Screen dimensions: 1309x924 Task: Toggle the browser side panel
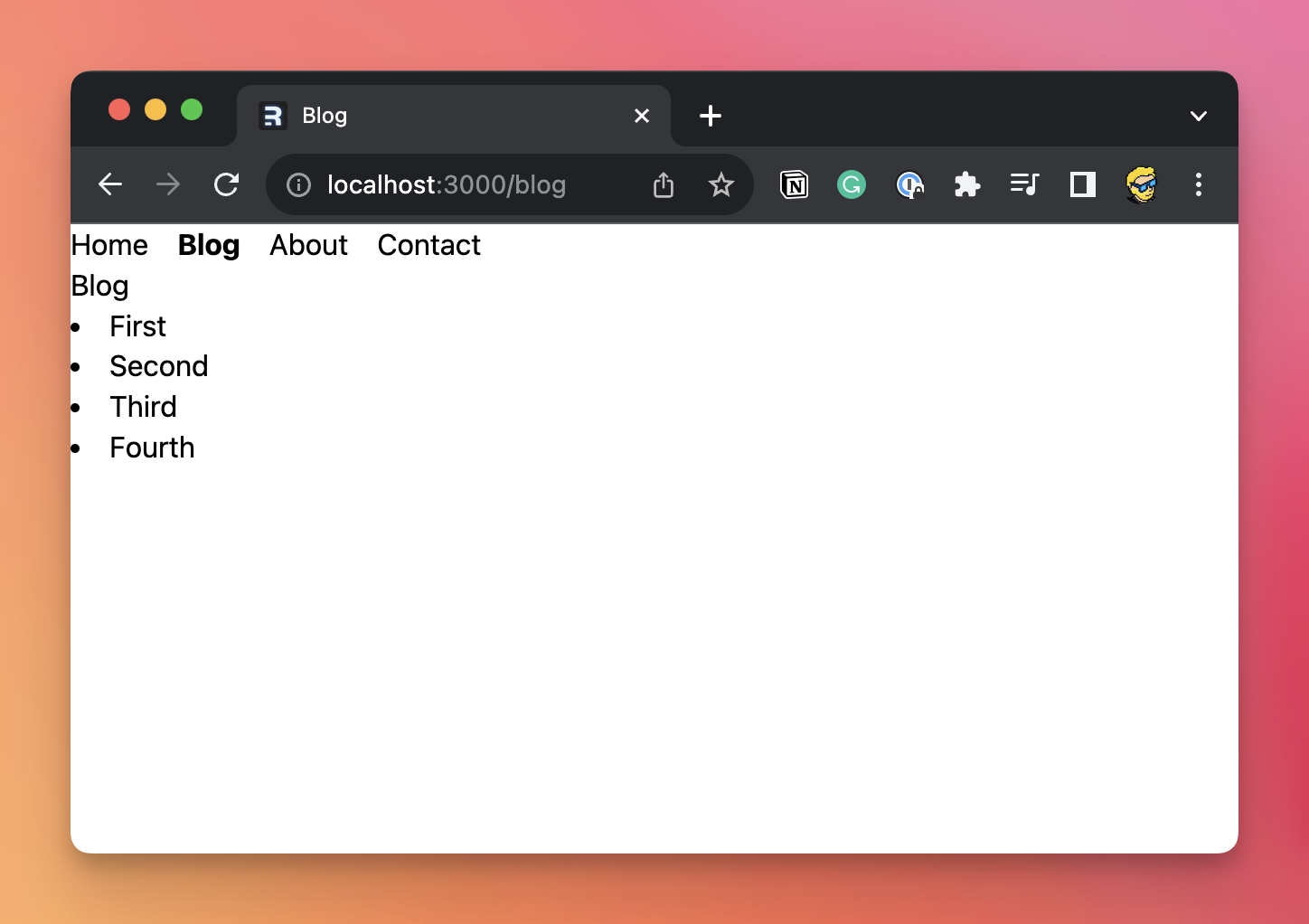point(1082,184)
